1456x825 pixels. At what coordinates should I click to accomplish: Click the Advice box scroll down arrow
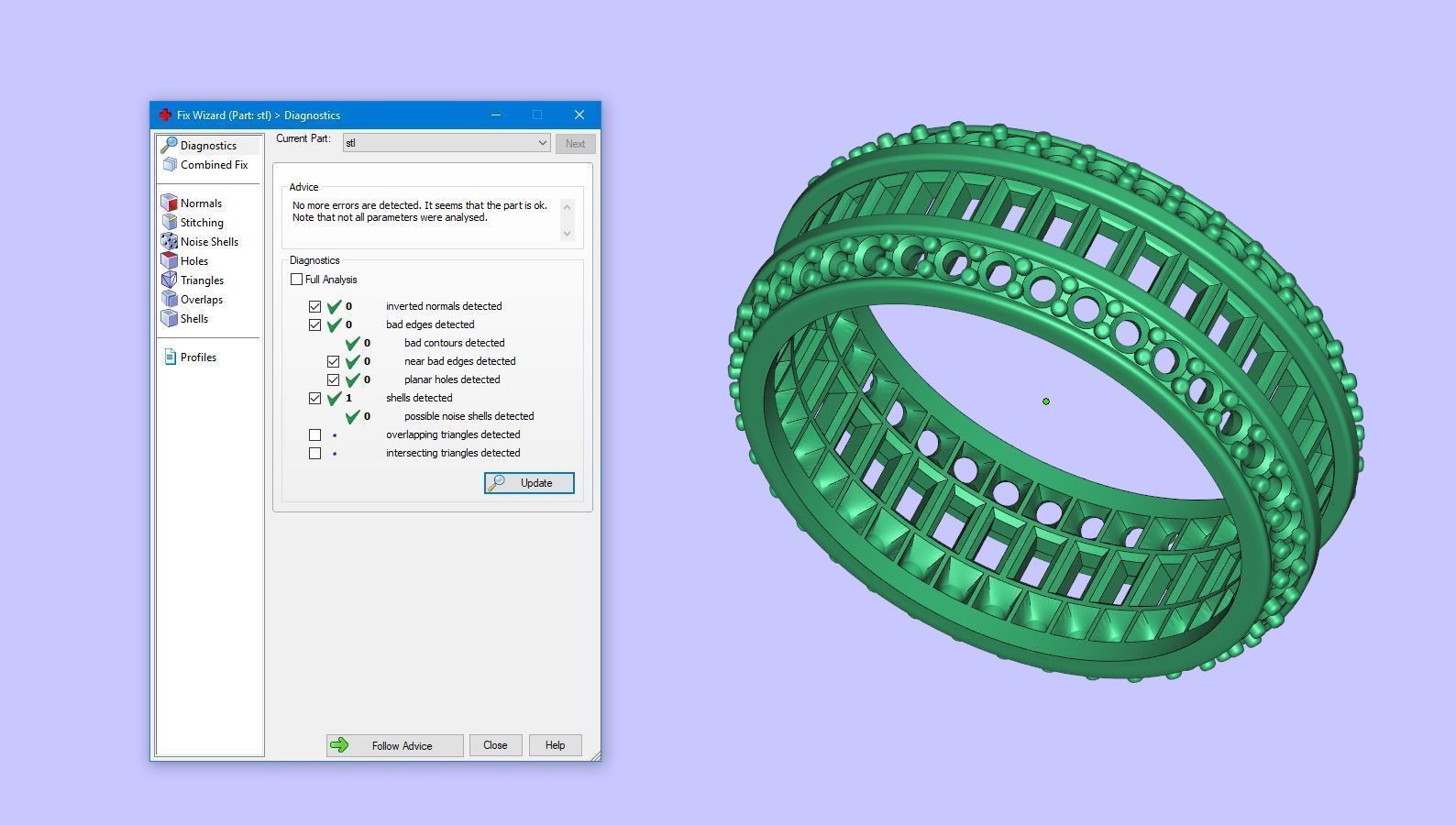[x=567, y=233]
